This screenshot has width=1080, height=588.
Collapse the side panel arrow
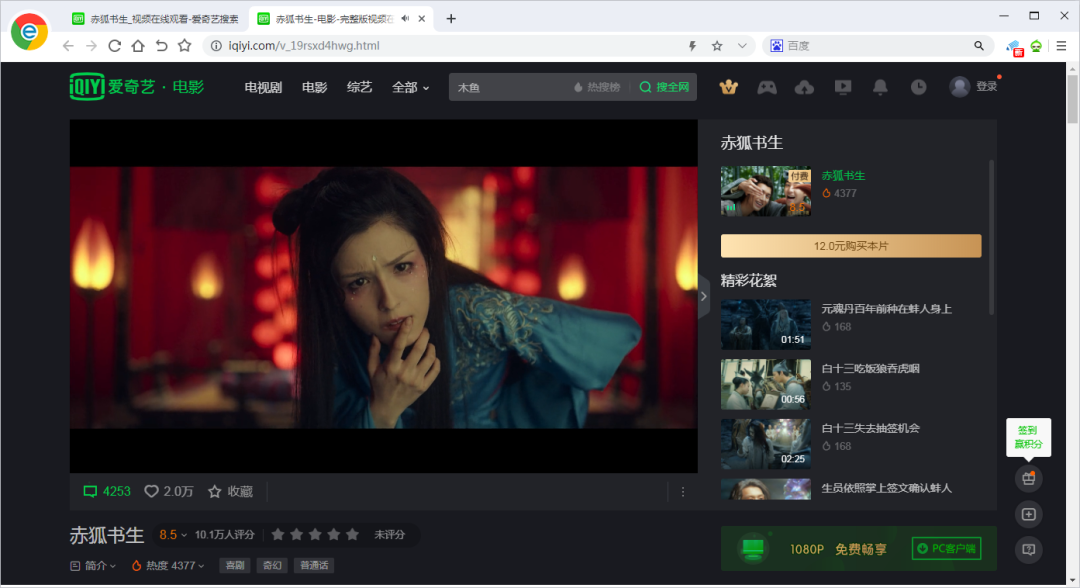tap(703, 296)
